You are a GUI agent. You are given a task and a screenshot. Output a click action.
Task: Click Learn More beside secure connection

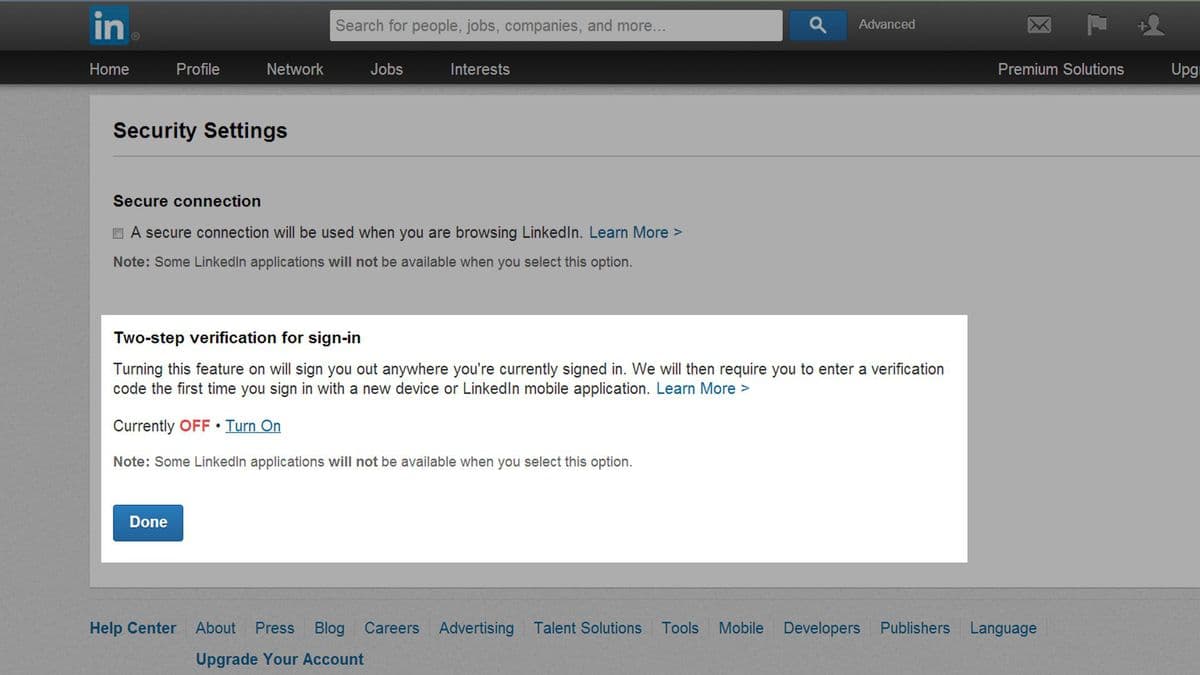pyautogui.click(x=636, y=232)
